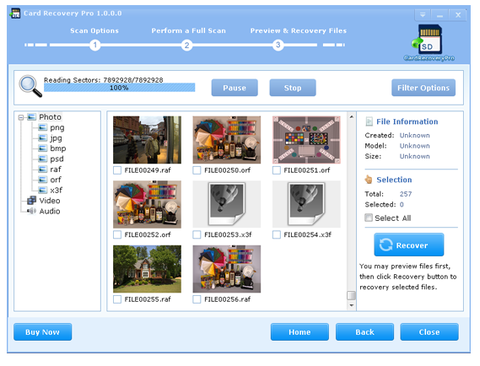Viewport: 480px width, 366px height.
Task: Click the Close button at bottom
Action: pos(429,332)
